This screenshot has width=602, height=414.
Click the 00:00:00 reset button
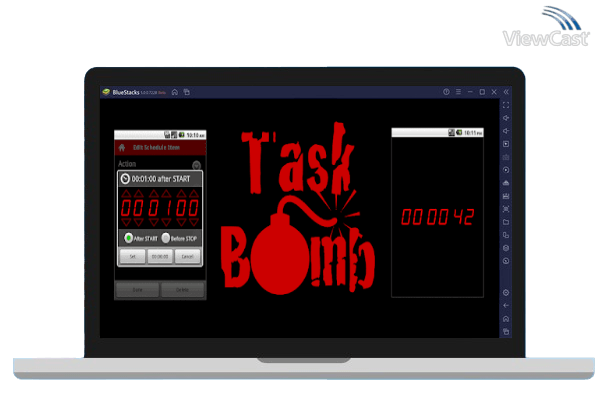tap(160, 256)
